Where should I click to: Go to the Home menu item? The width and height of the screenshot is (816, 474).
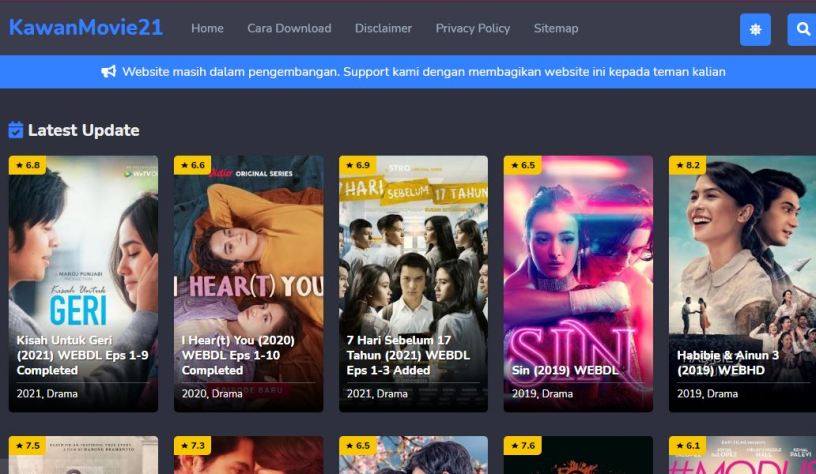tap(207, 29)
